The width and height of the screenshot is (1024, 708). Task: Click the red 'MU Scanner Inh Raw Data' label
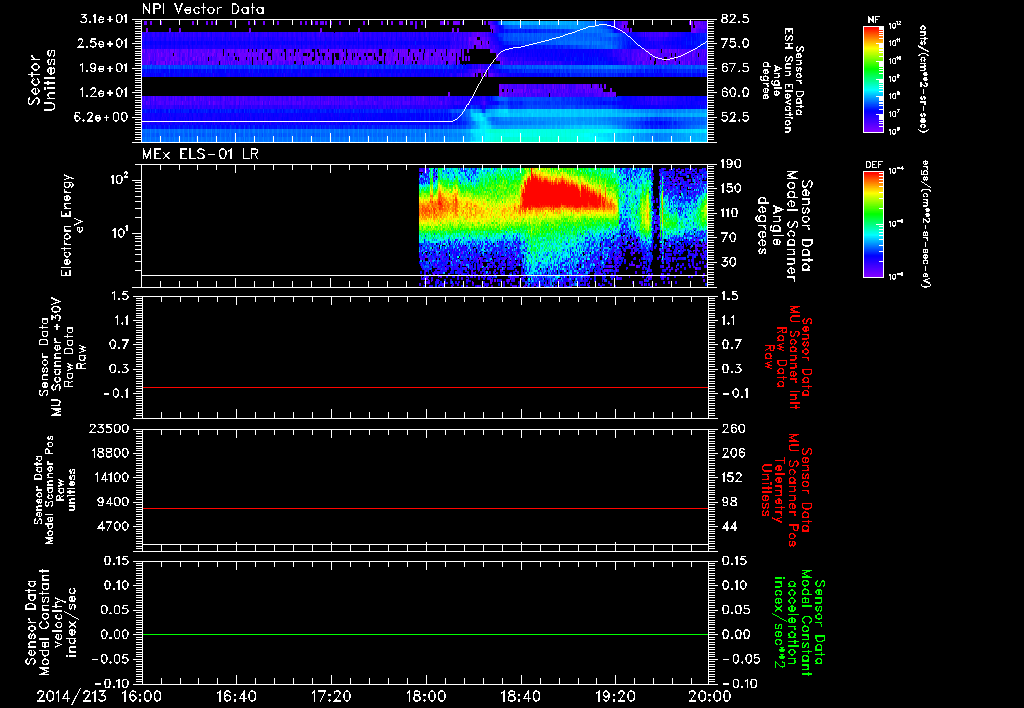point(787,357)
